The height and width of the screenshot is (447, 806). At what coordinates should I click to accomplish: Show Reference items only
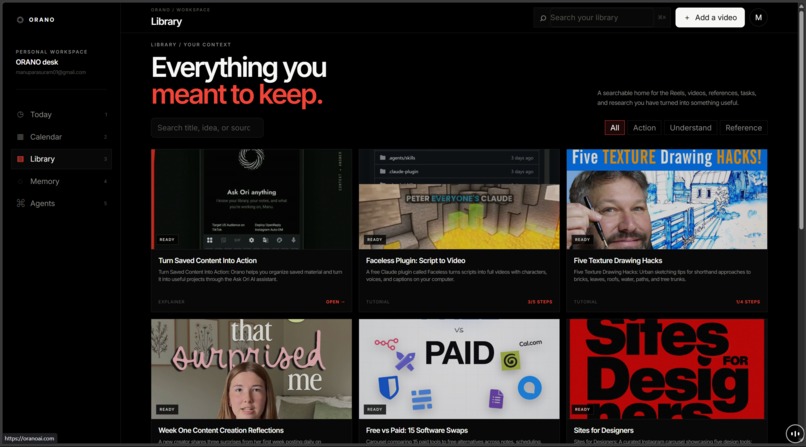(x=743, y=128)
